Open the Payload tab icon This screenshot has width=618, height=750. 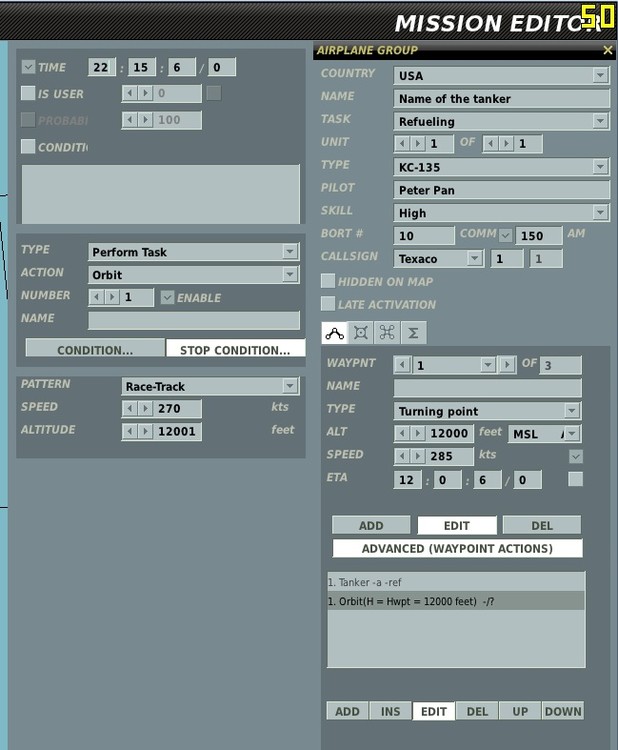pos(361,333)
